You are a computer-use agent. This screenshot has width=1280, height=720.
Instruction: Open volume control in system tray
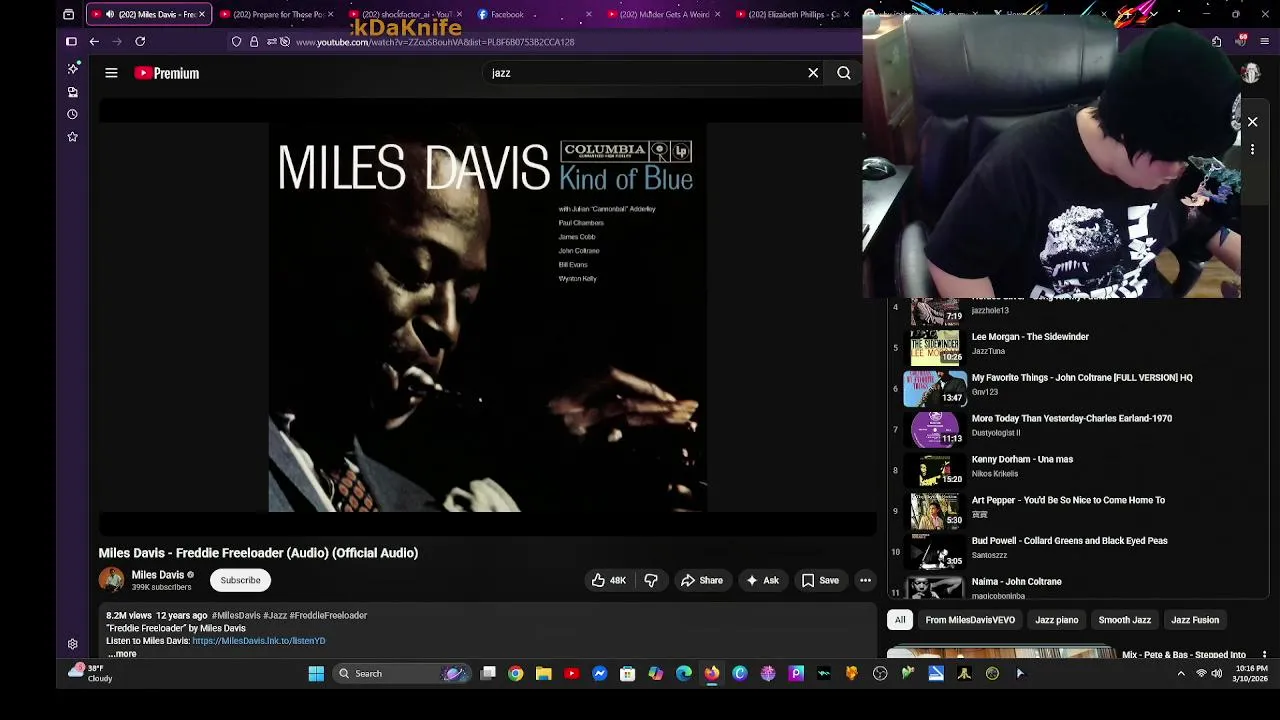pos(1216,673)
